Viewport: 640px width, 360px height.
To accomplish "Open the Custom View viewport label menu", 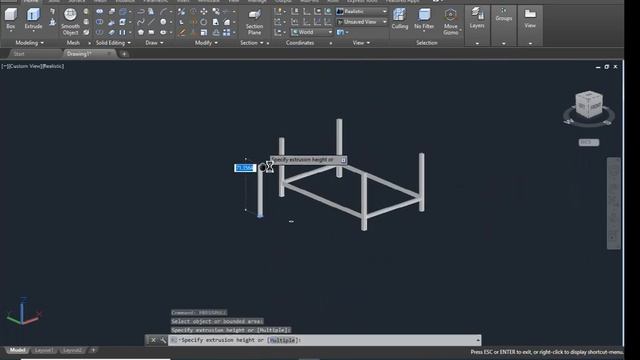I will click(25, 66).
